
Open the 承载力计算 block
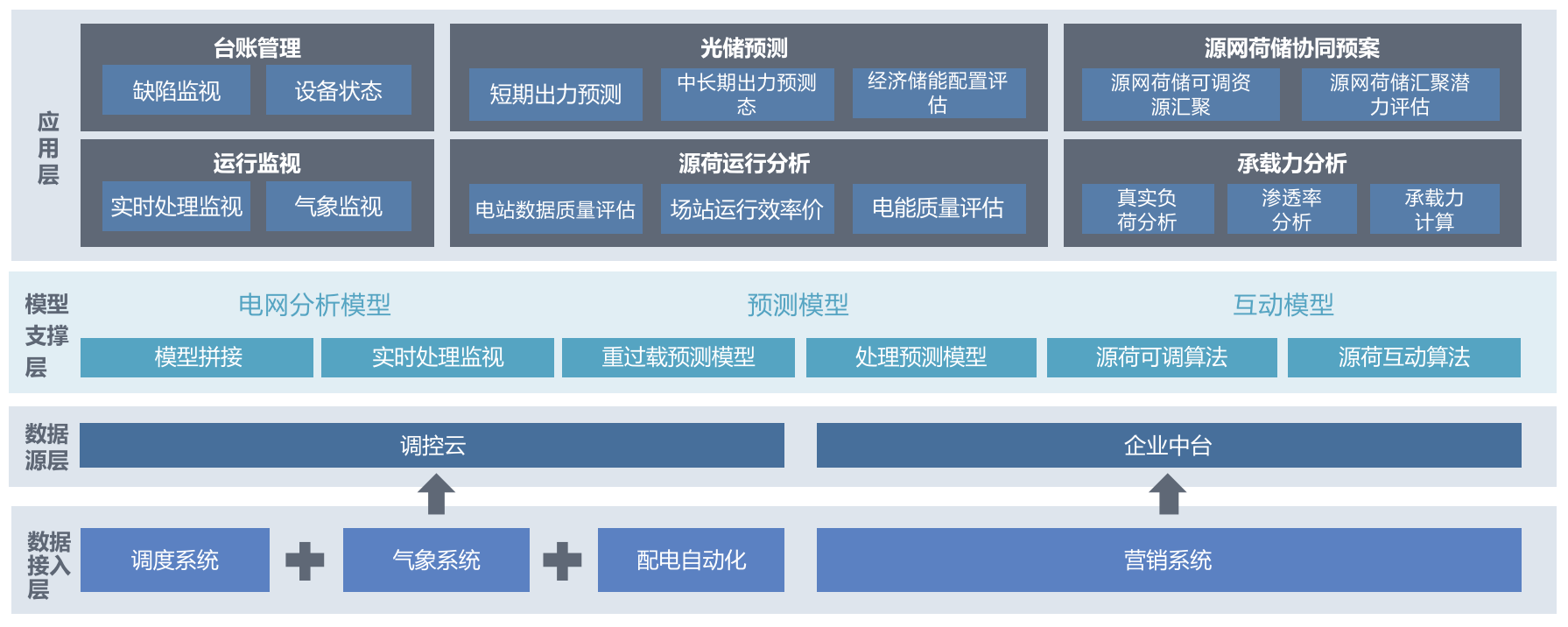(x=1434, y=209)
